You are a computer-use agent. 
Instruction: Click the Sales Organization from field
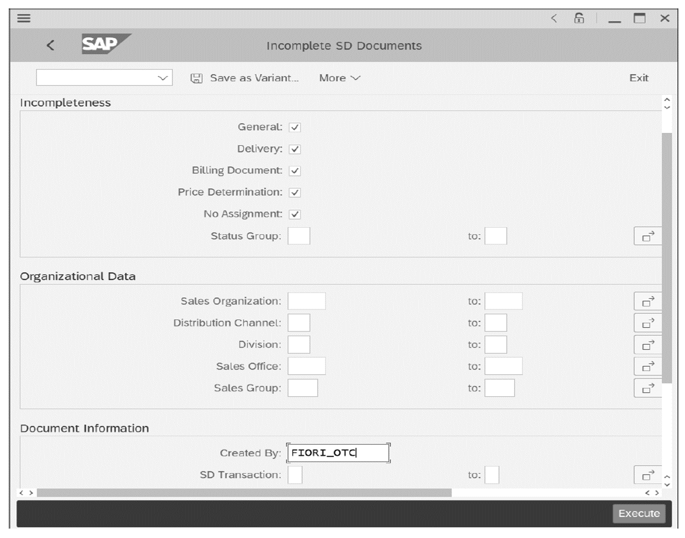306,301
